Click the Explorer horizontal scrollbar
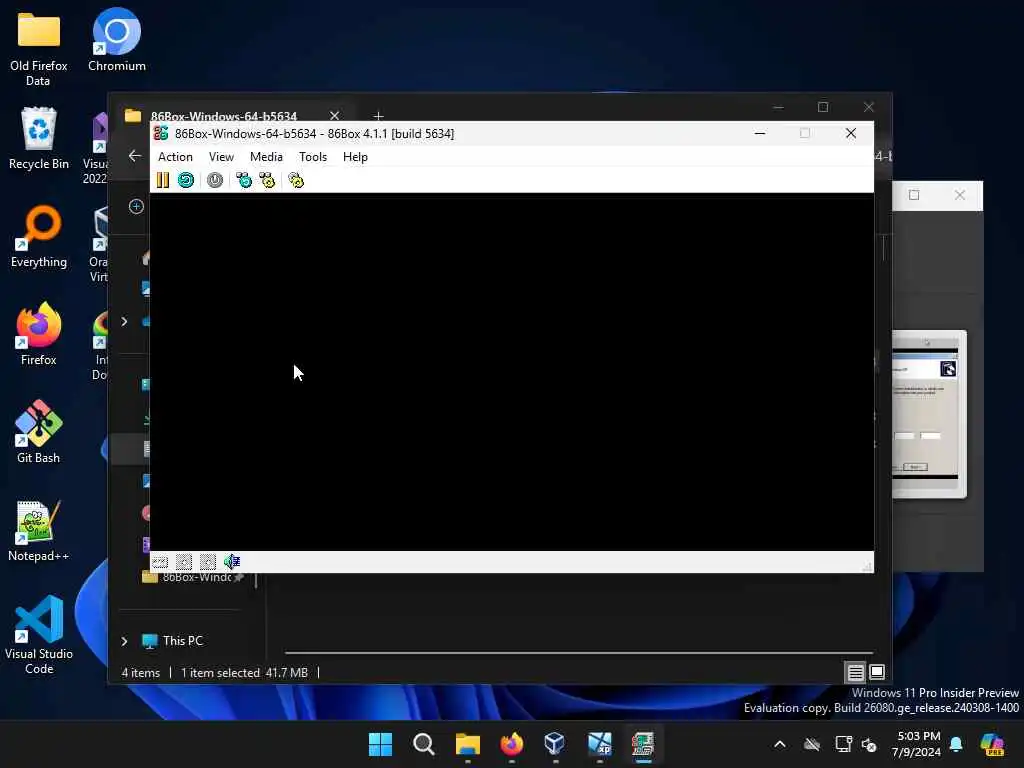This screenshot has width=1024, height=768. pos(579,652)
